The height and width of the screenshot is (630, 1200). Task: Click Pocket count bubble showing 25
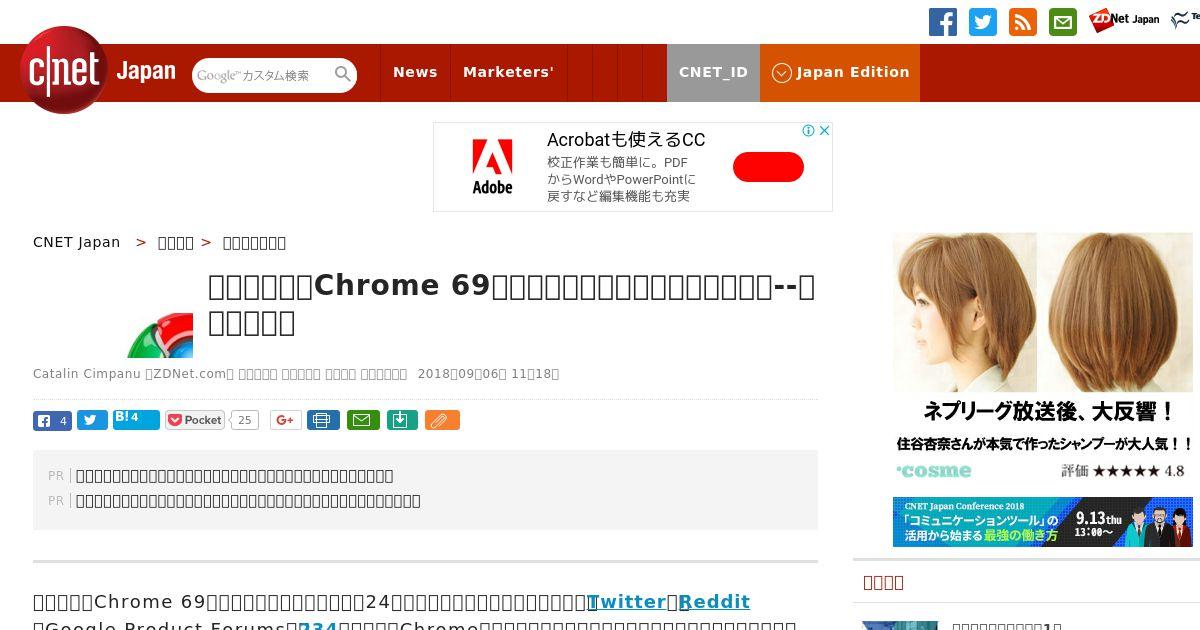pos(244,421)
